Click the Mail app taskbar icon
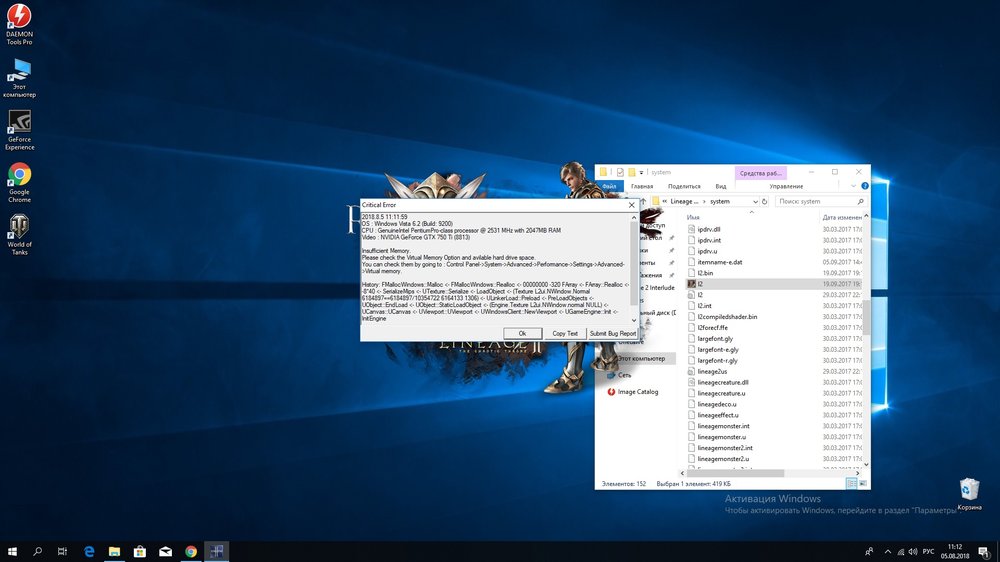The height and width of the screenshot is (562, 1000). click(166, 551)
